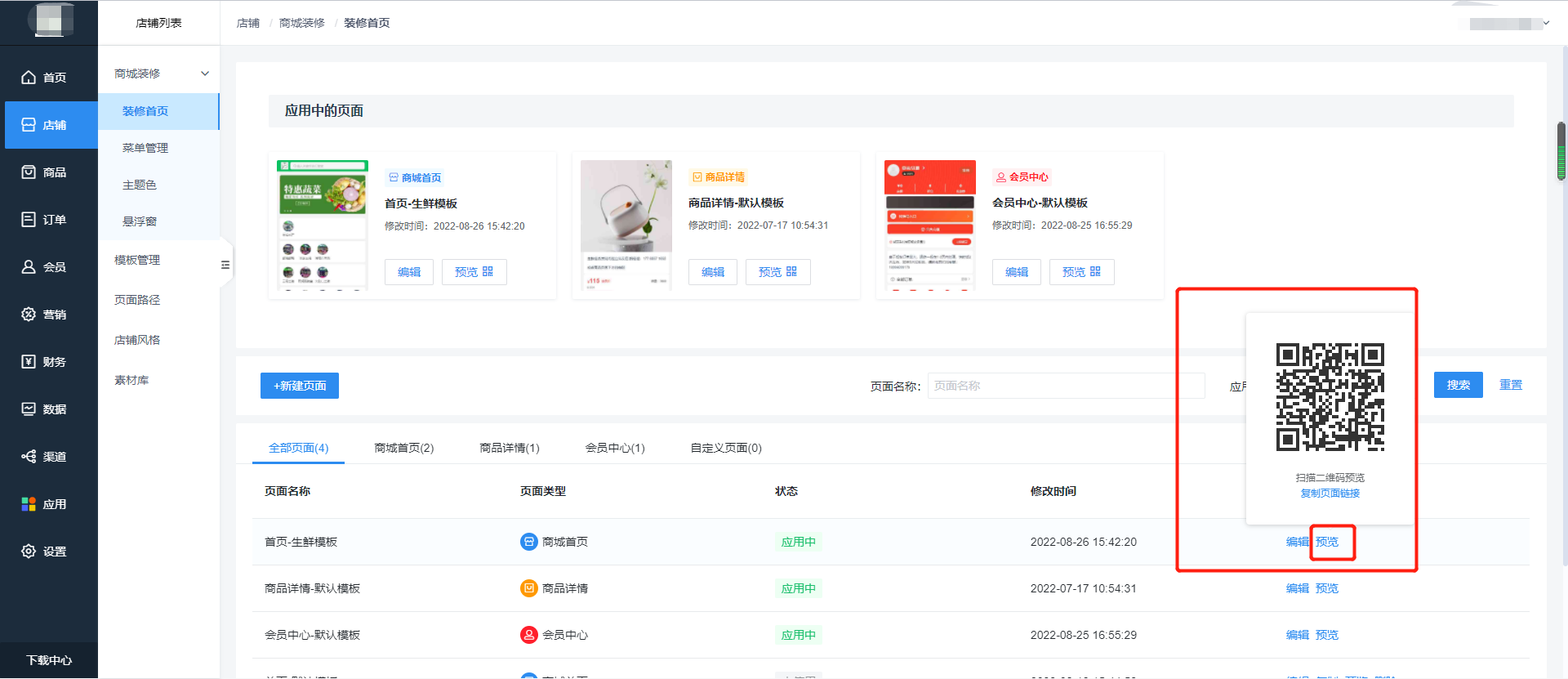
Task: Click 编辑 in the 会员中心-默认模板 table row
Action: coord(1298,635)
